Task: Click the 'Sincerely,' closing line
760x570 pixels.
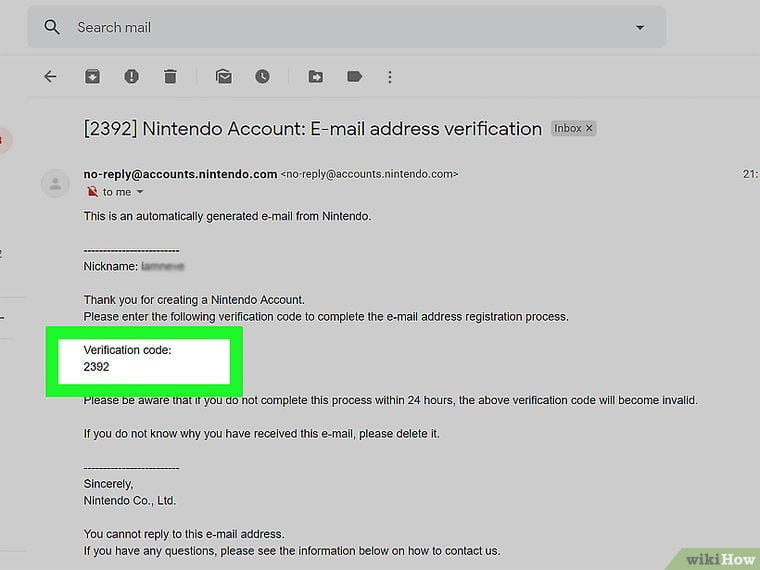Action: (x=108, y=484)
